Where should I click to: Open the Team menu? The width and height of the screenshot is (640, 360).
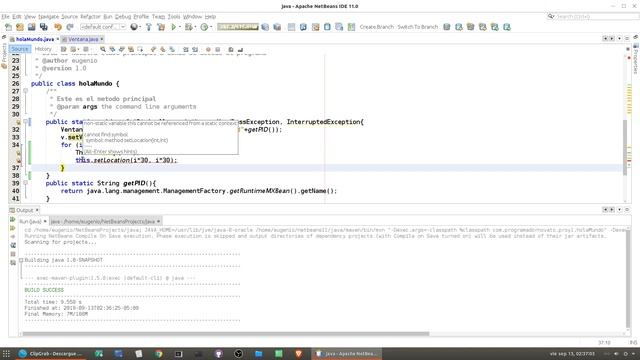(158, 17)
